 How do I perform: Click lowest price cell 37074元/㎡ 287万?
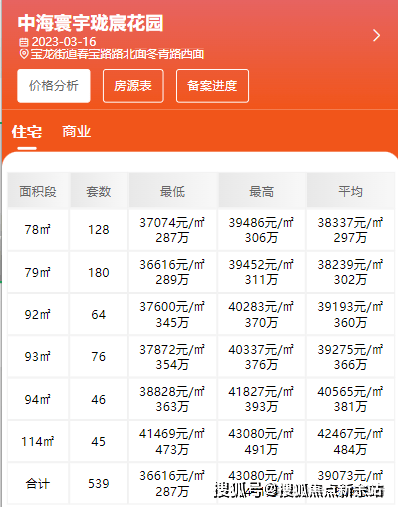click(172, 230)
